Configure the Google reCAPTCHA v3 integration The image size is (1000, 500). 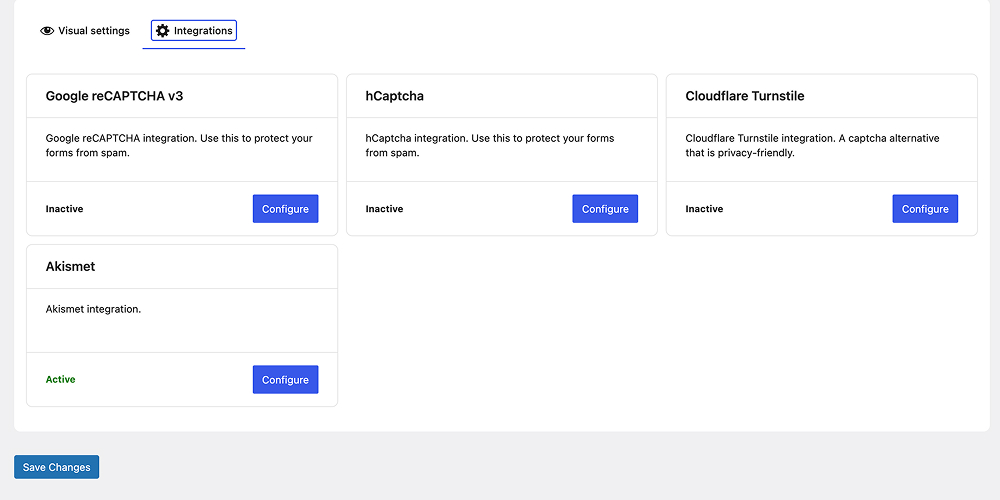(285, 209)
